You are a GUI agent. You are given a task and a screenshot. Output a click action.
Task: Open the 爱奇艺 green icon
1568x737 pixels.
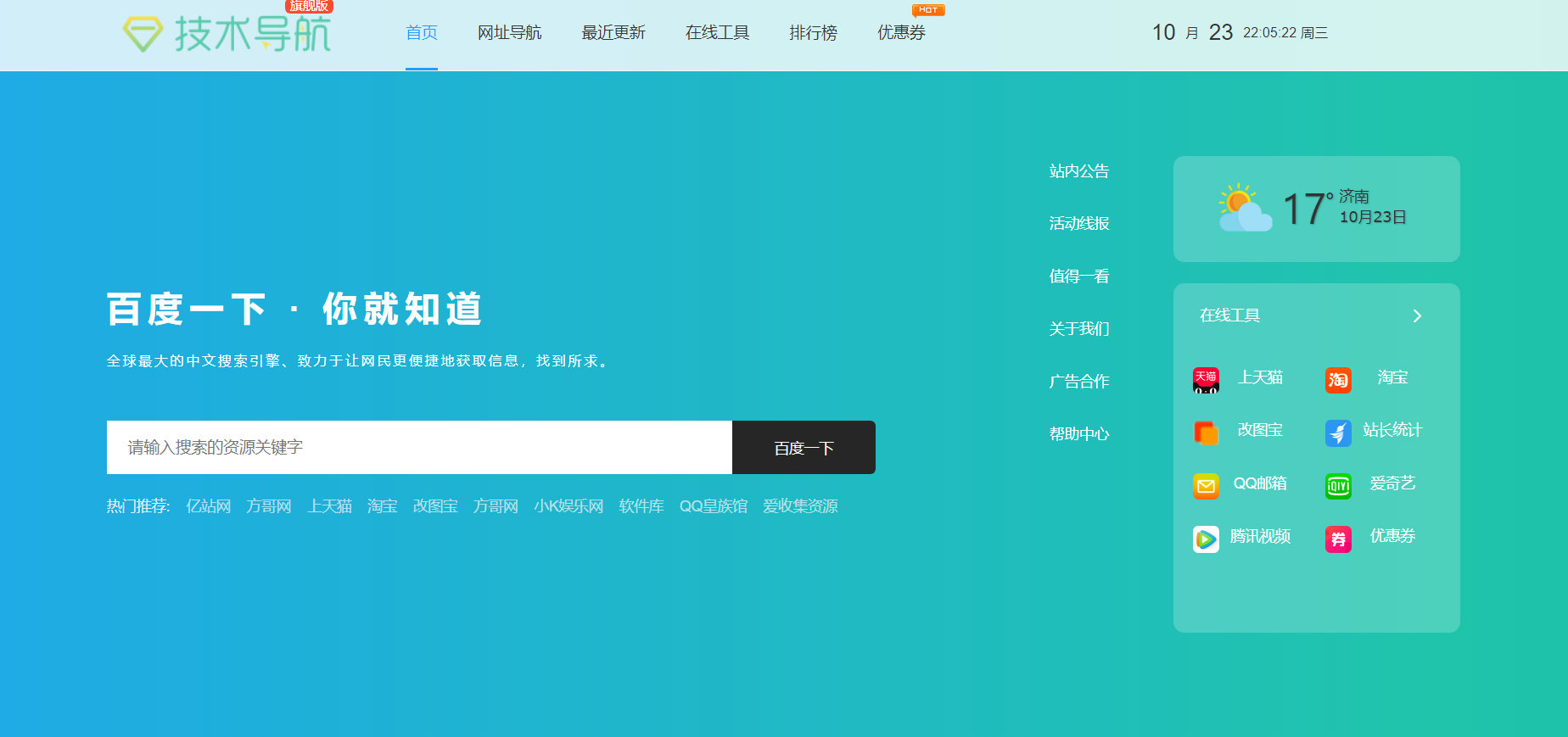pos(1338,486)
